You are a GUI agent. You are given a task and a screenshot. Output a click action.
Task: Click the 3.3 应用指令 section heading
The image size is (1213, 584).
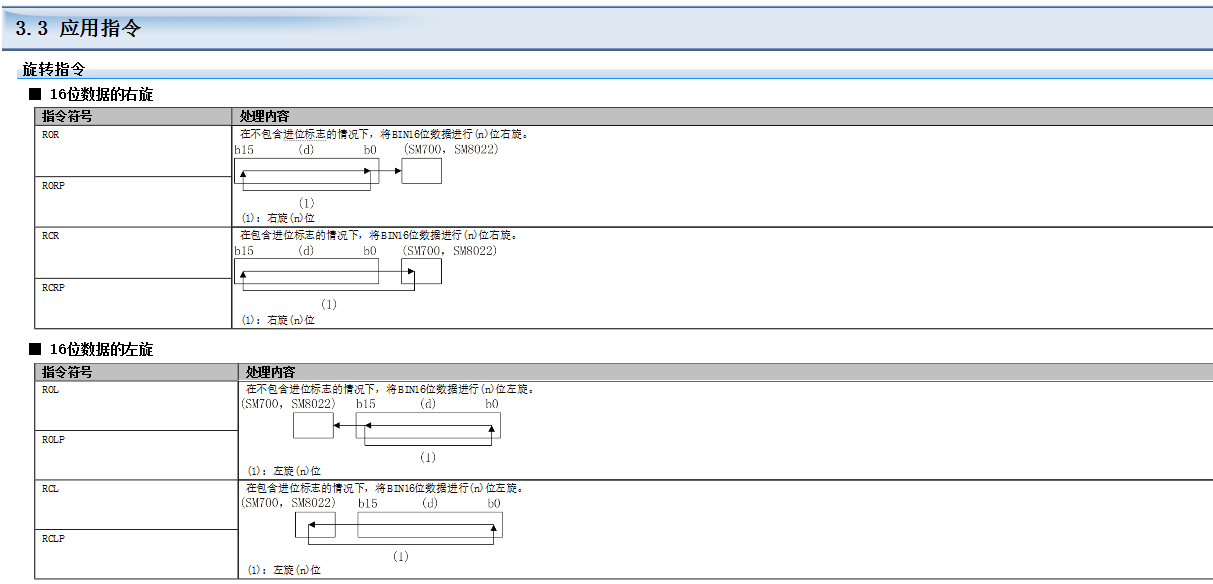[x=79, y=29]
